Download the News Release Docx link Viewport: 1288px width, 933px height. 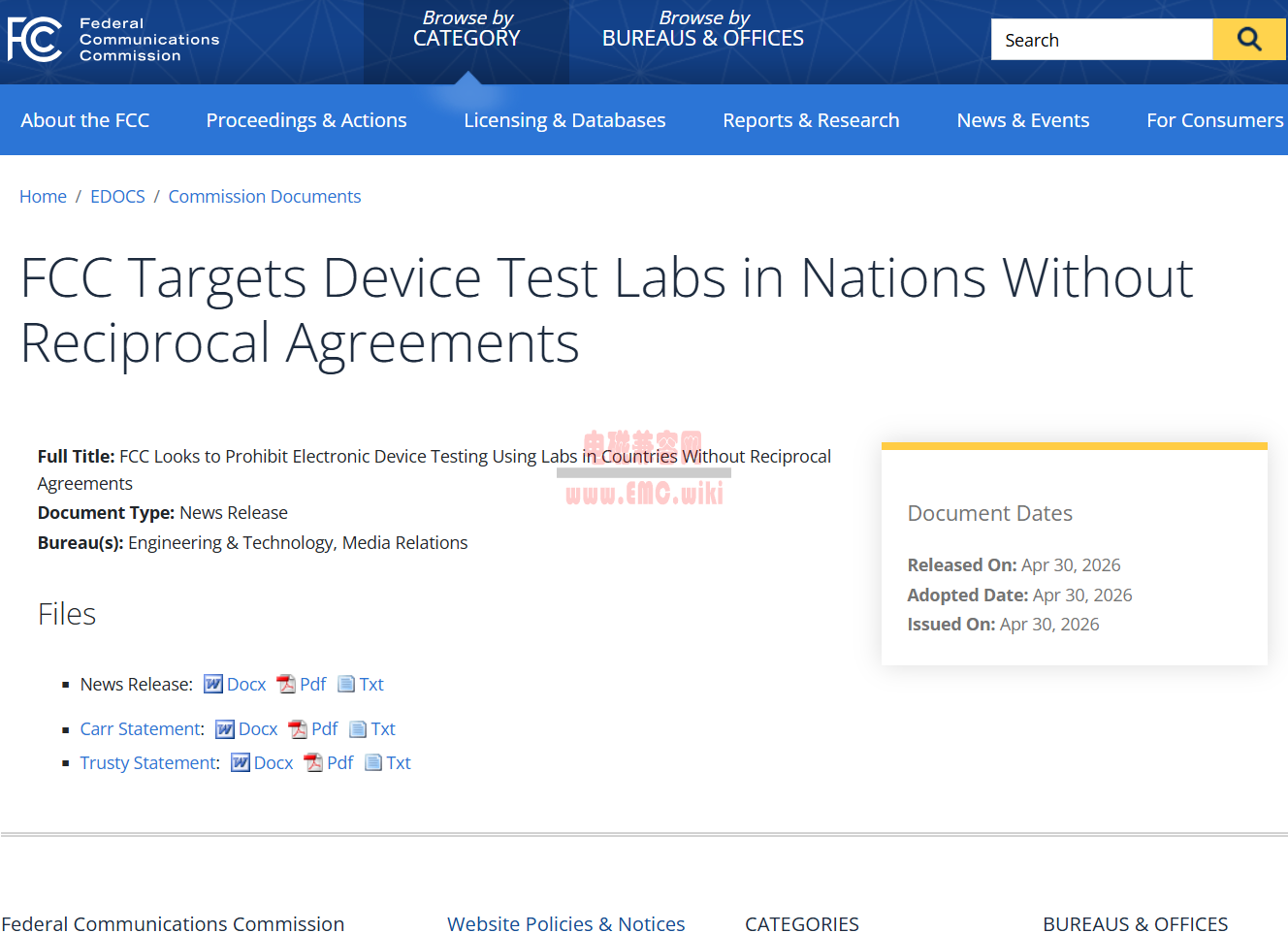tap(246, 685)
